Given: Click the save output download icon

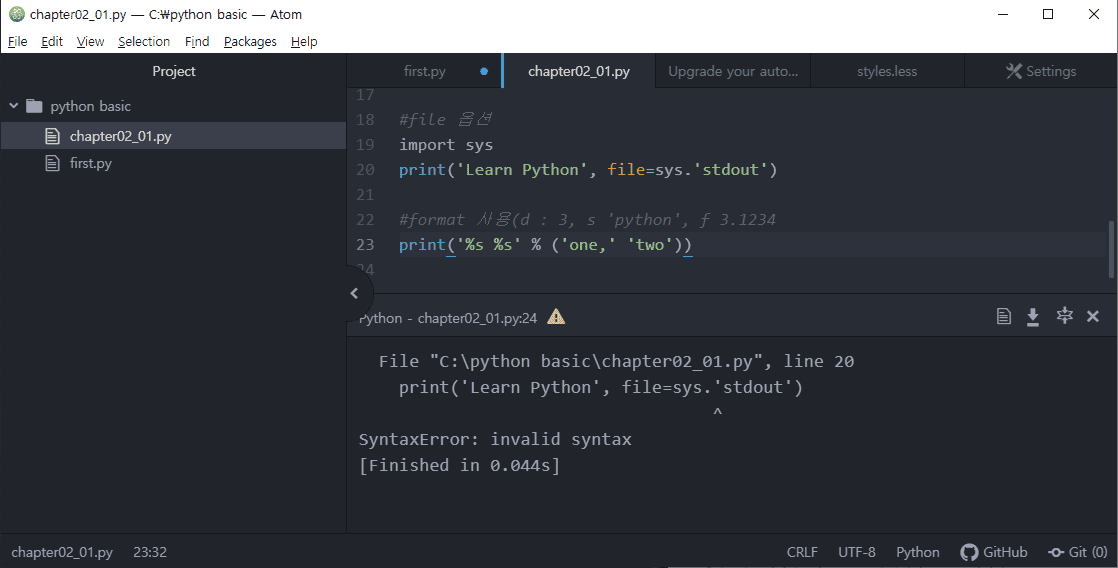Looking at the screenshot, I should click(1032, 317).
